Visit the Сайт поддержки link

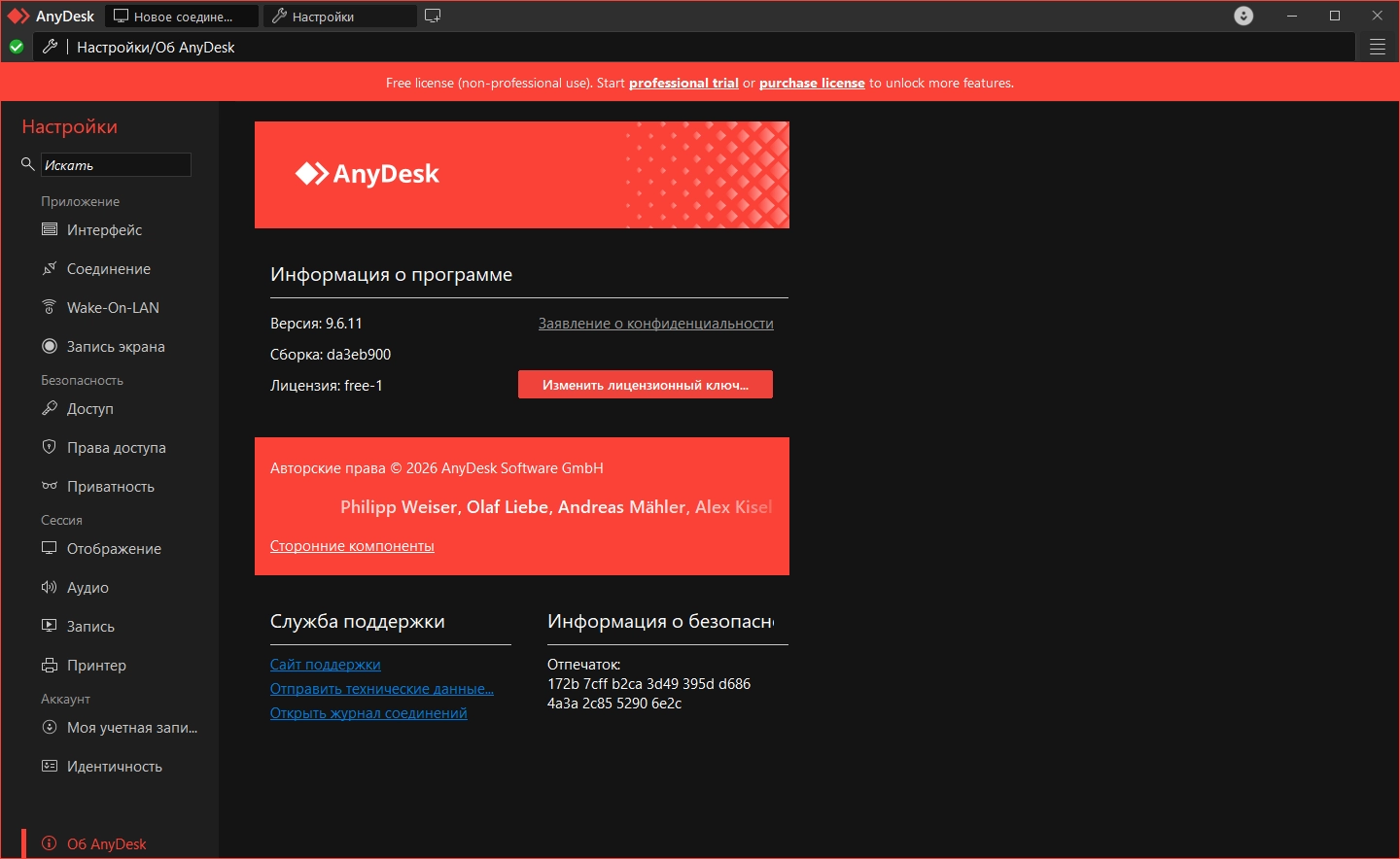pos(326,665)
